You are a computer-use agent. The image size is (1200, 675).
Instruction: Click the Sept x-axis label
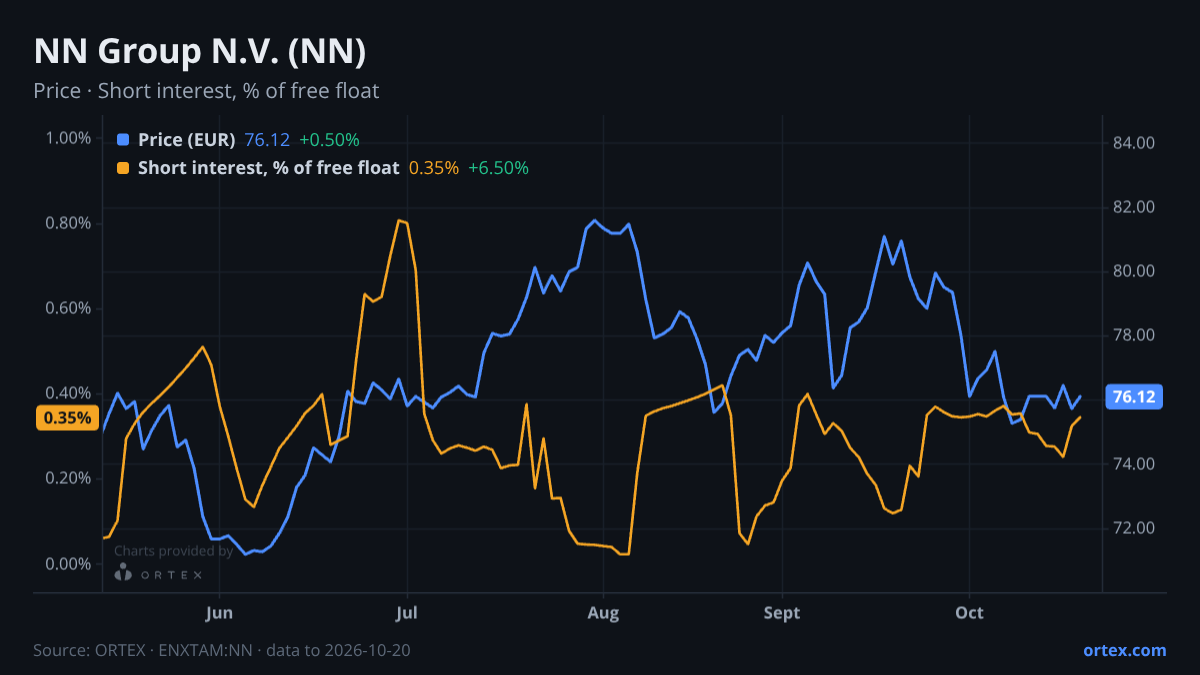(x=782, y=613)
